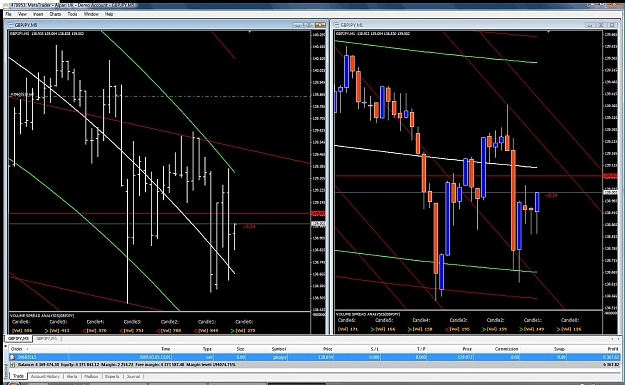Viewport: 625px width, 385px height.
Task: Sort orders by the Time column
Action: click(165, 349)
